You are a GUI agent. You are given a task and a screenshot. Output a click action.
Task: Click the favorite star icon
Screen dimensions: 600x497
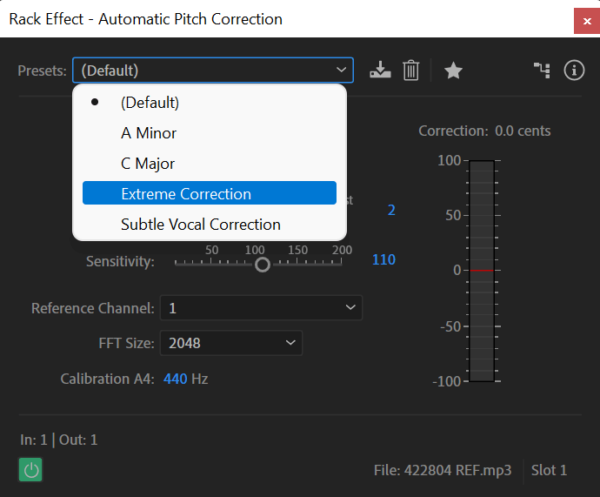453,70
